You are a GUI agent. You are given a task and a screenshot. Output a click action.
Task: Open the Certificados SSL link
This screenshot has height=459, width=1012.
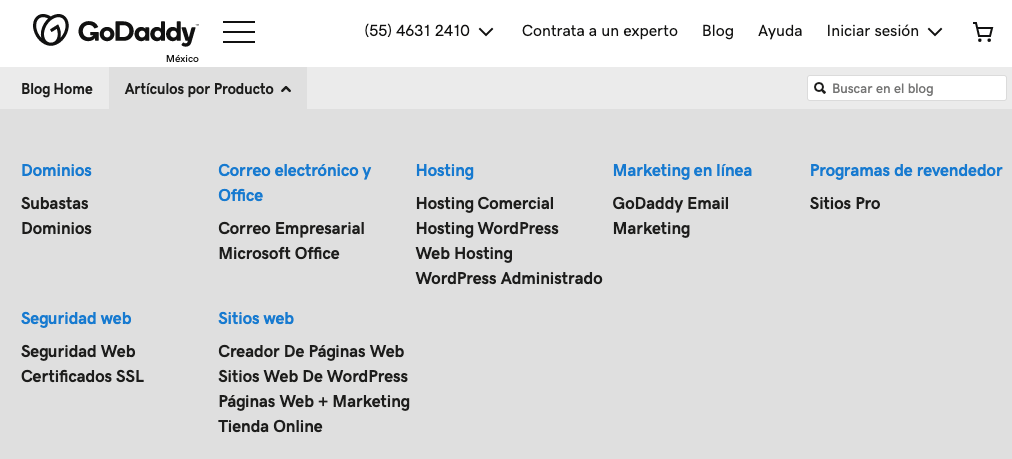[83, 376]
